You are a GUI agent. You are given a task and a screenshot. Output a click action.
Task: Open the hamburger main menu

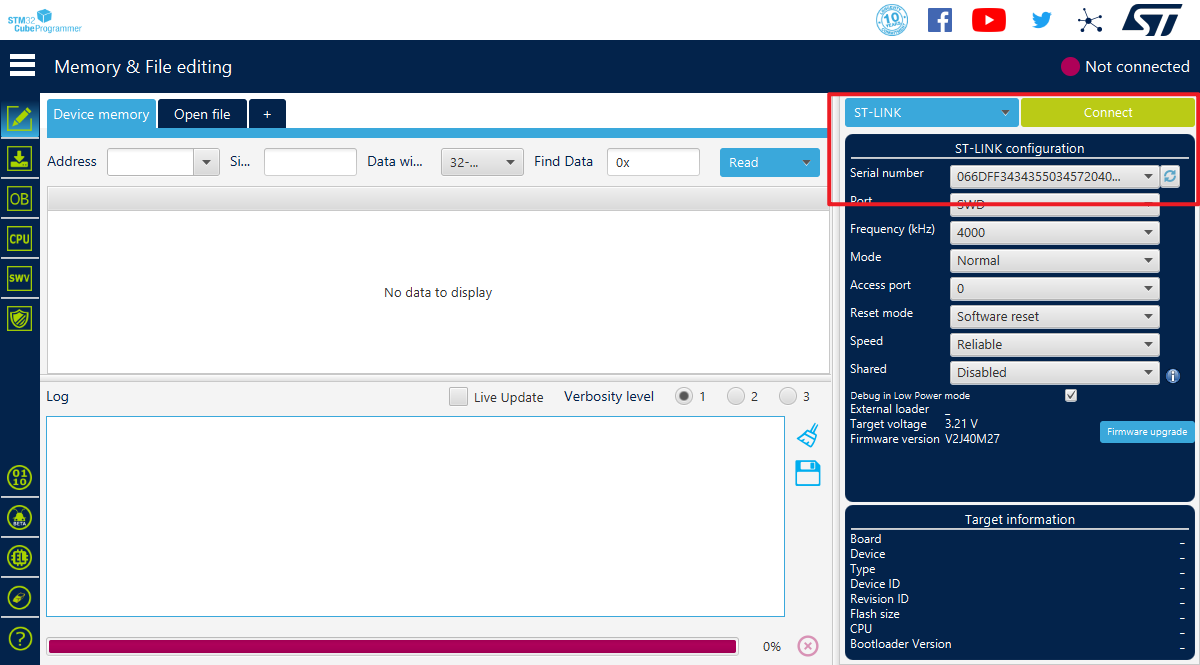(x=22, y=65)
